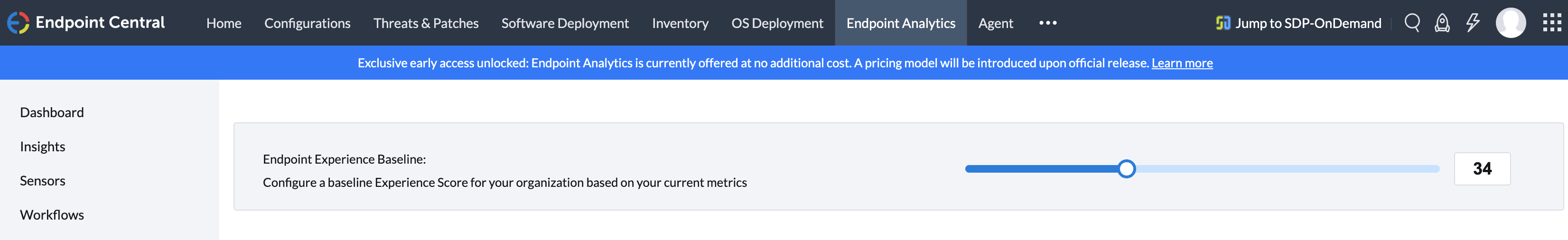Screen dimensions: 1568x240
Task: Open the user profile avatar
Action: click(x=1510, y=22)
